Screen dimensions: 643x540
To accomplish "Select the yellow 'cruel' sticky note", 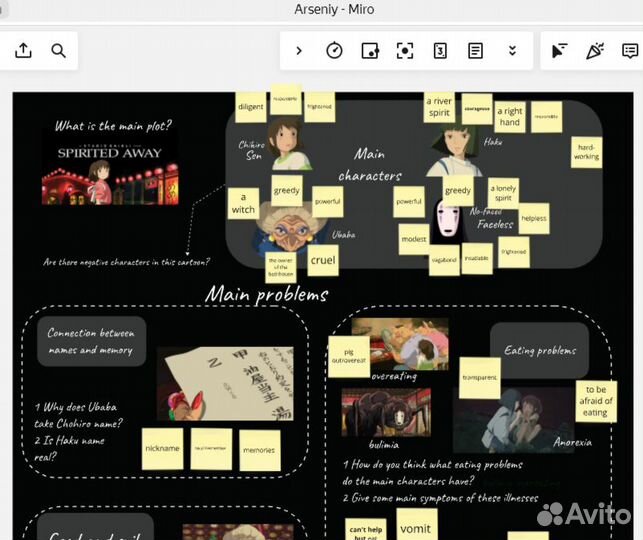I will coord(323,260).
